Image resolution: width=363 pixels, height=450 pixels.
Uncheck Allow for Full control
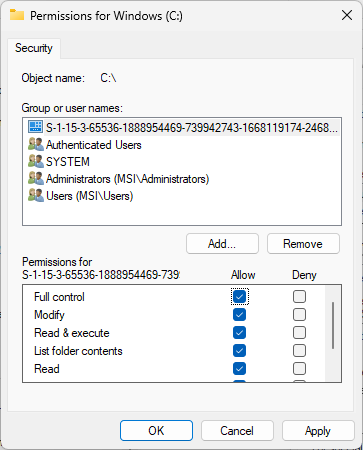click(x=239, y=297)
